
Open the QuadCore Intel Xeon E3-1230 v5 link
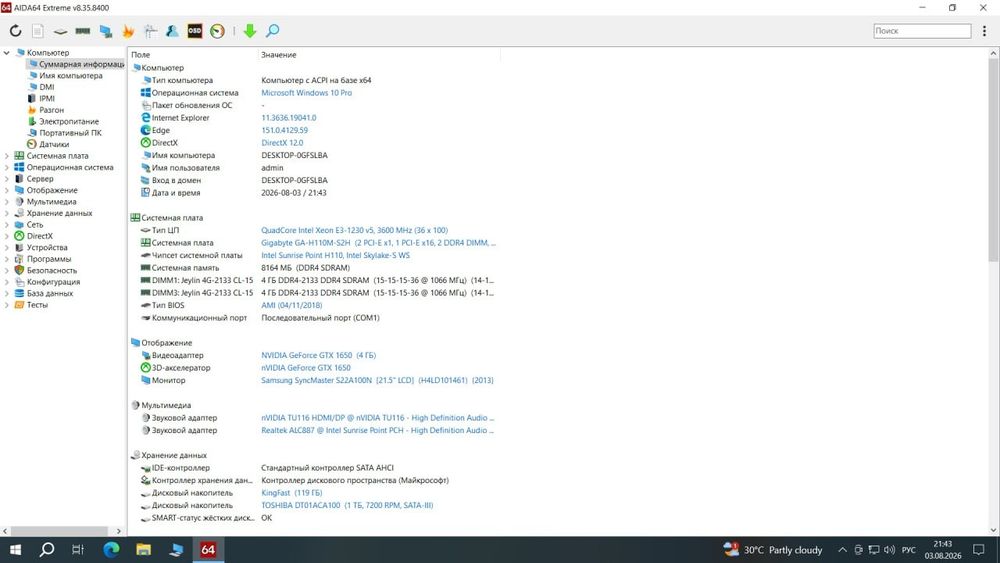point(354,230)
